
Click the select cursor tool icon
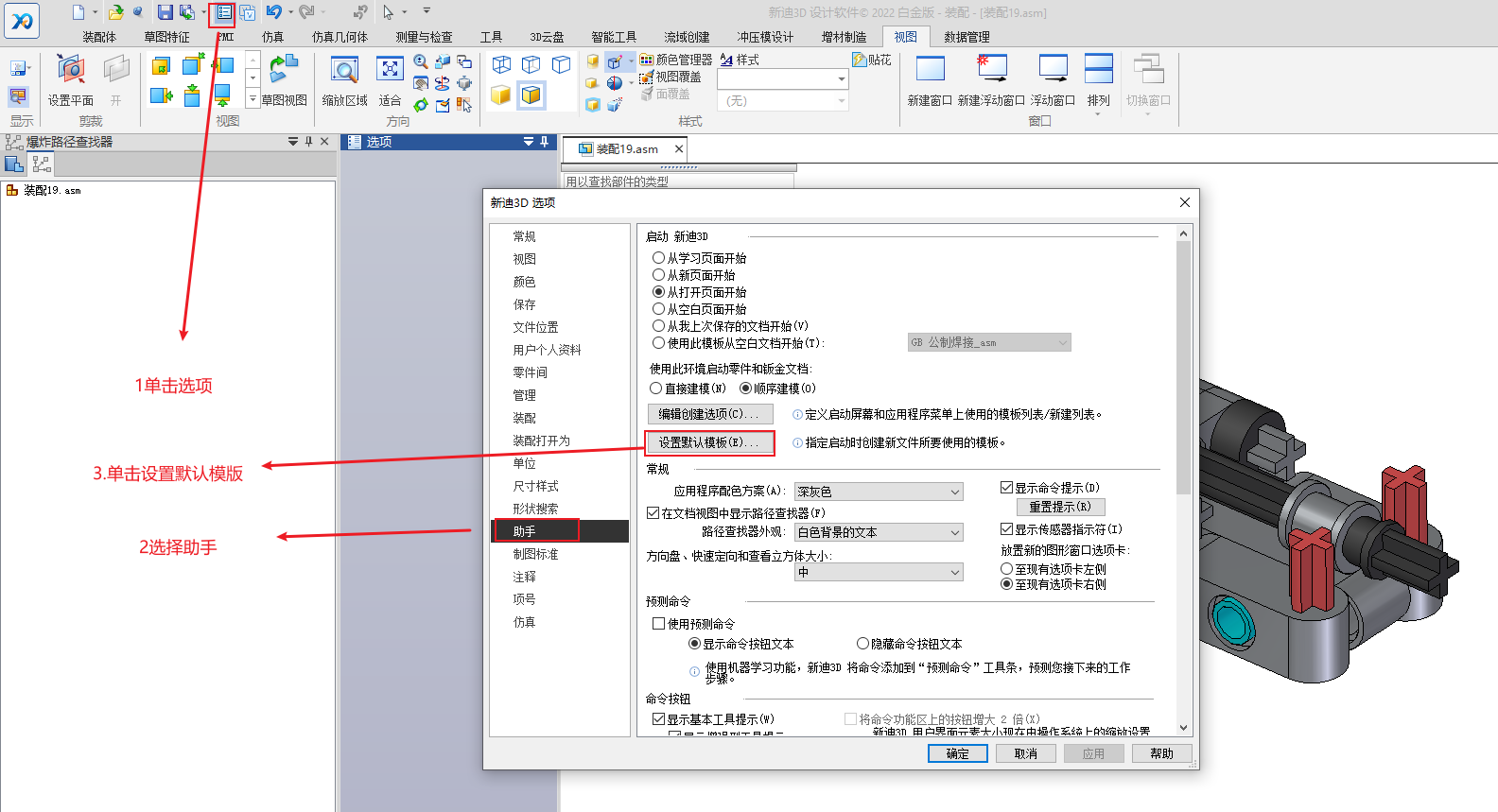(388, 12)
